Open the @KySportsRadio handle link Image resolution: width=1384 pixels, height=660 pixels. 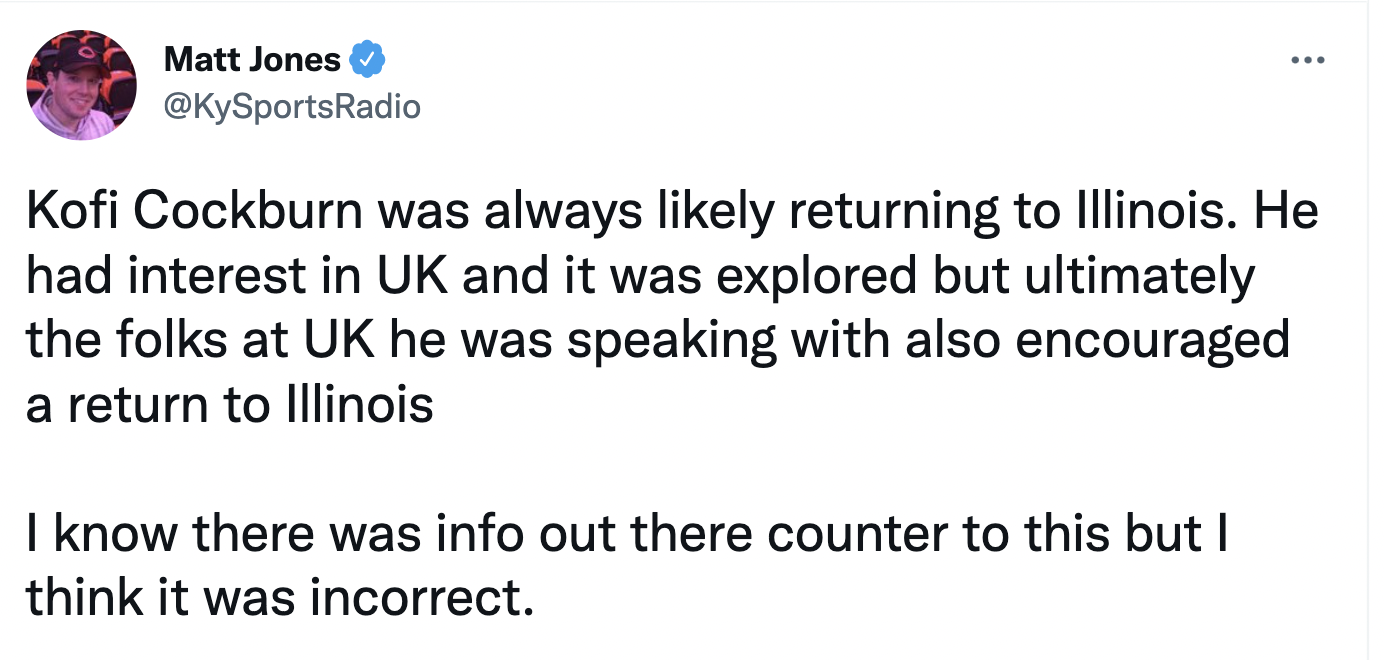pyautogui.click(x=291, y=106)
